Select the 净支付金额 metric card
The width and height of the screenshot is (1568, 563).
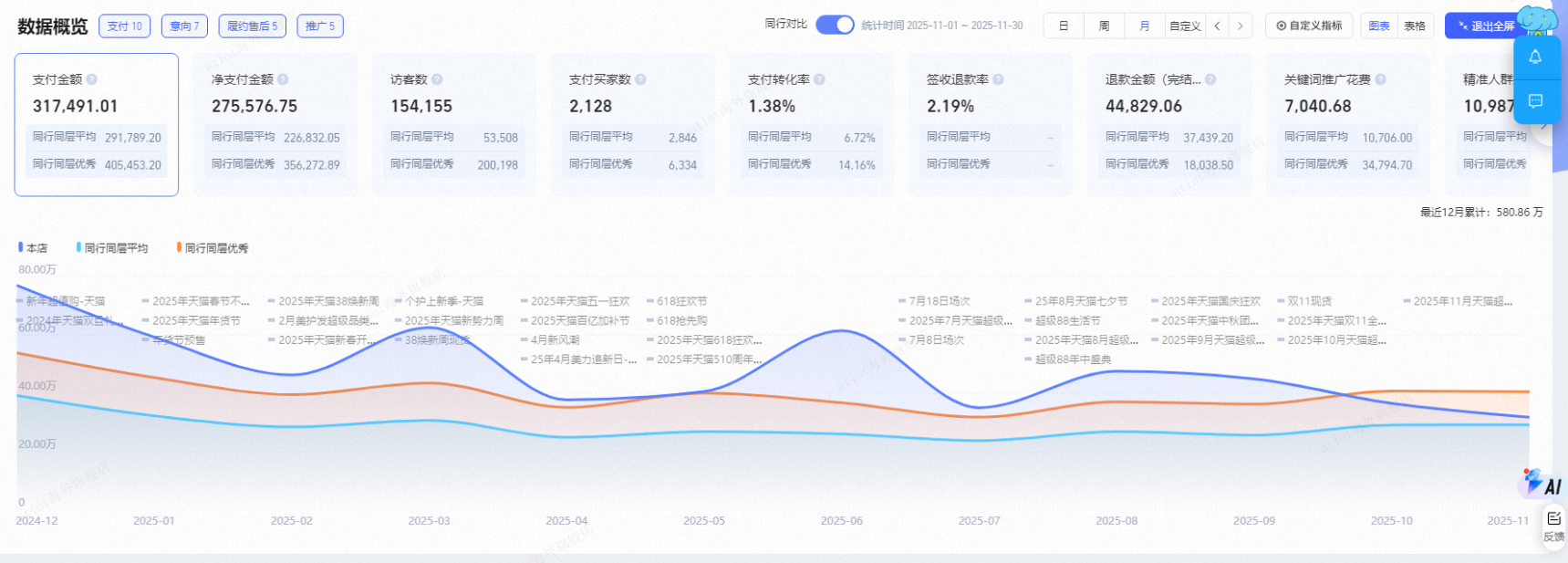point(275,124)
